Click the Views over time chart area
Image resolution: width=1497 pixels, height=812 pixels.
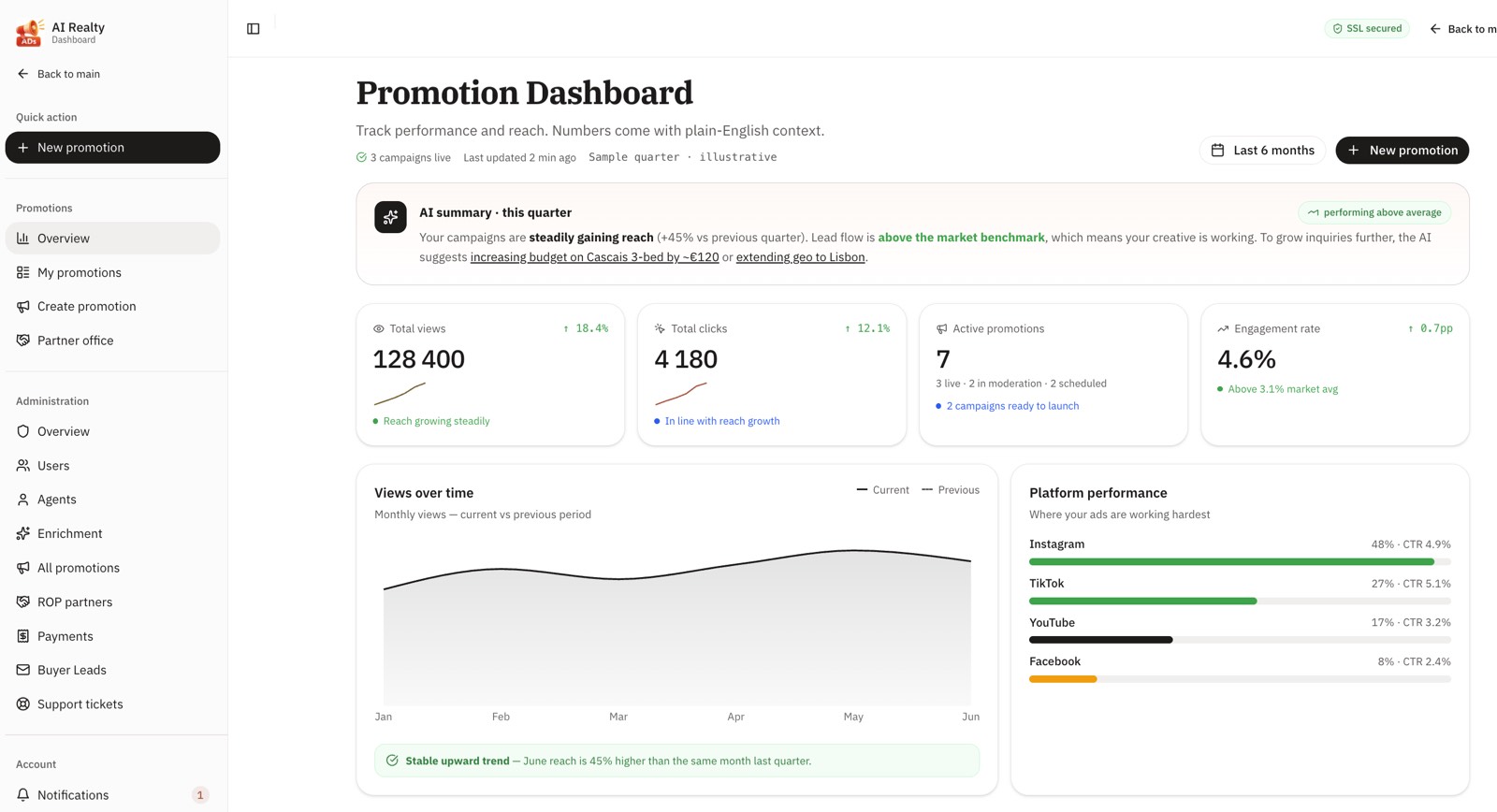tap(676, 627)
